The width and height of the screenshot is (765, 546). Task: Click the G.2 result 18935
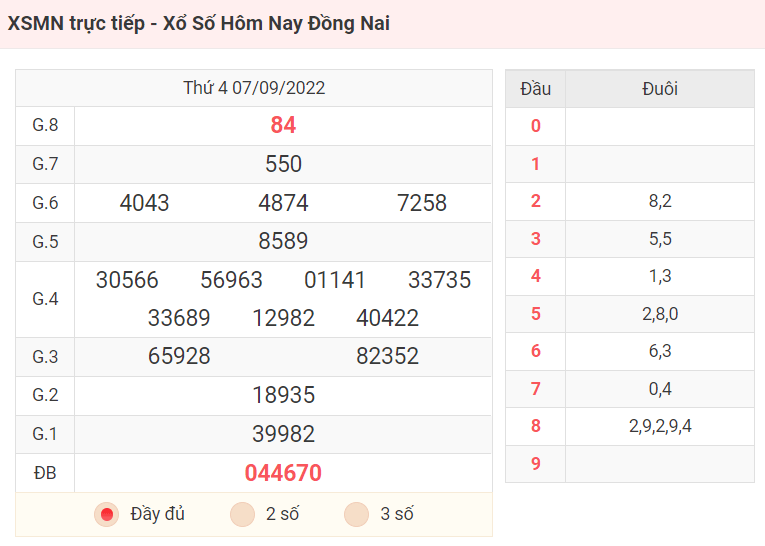[283, 395]
